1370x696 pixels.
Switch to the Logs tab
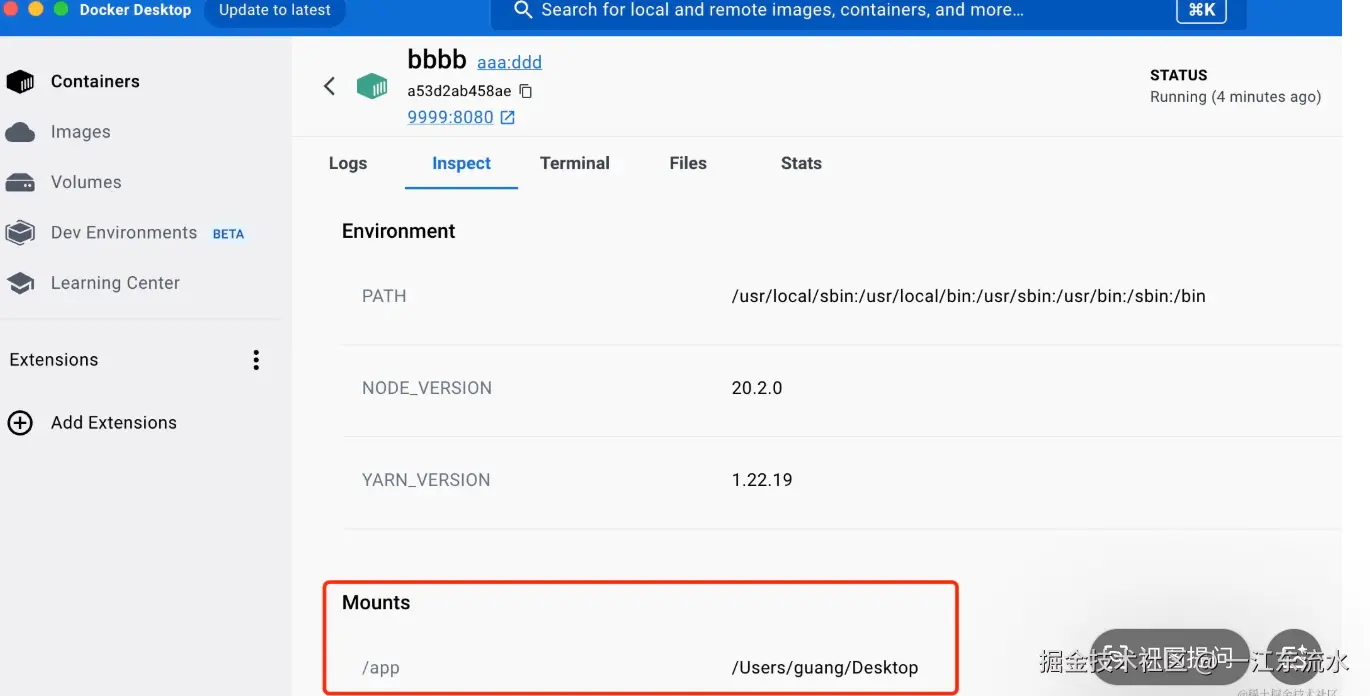click(x=348, y=163)
